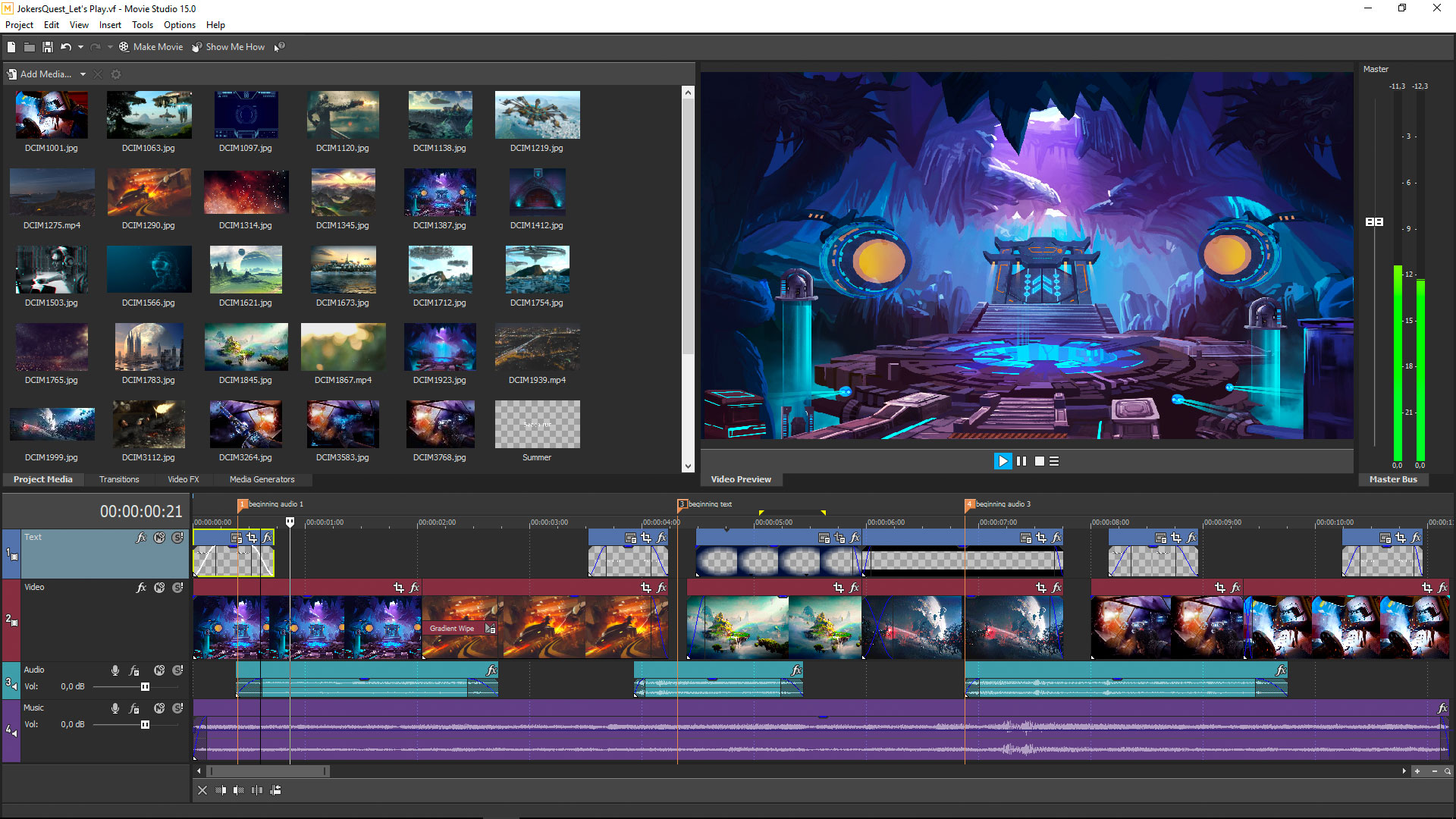Click the Show Me How button
This screenshot has width=1456, height=819.
click(229, 46)
